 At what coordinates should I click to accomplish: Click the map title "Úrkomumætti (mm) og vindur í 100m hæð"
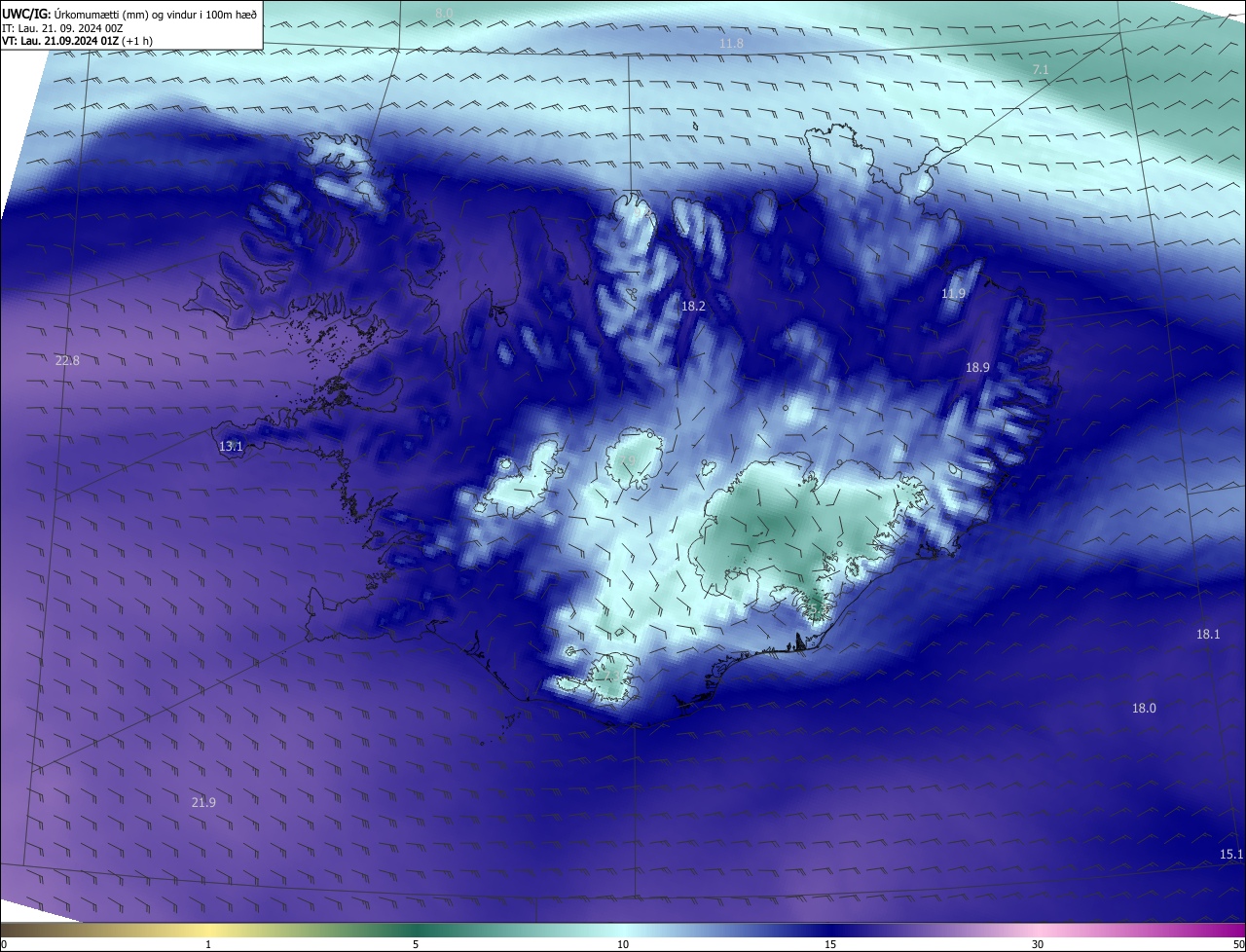pos(156,14)
